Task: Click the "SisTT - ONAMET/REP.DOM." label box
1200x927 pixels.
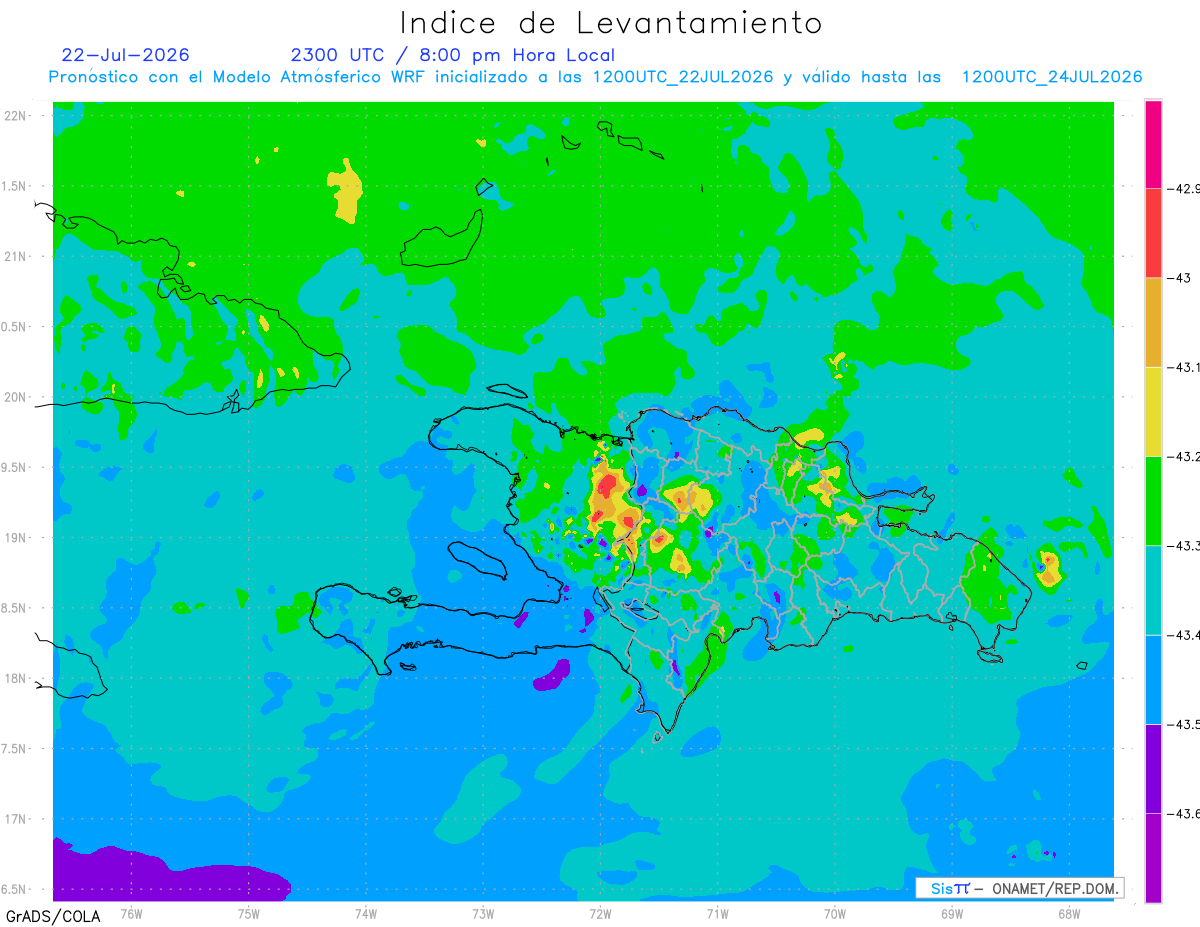Action: click(x=1020, y=888)
